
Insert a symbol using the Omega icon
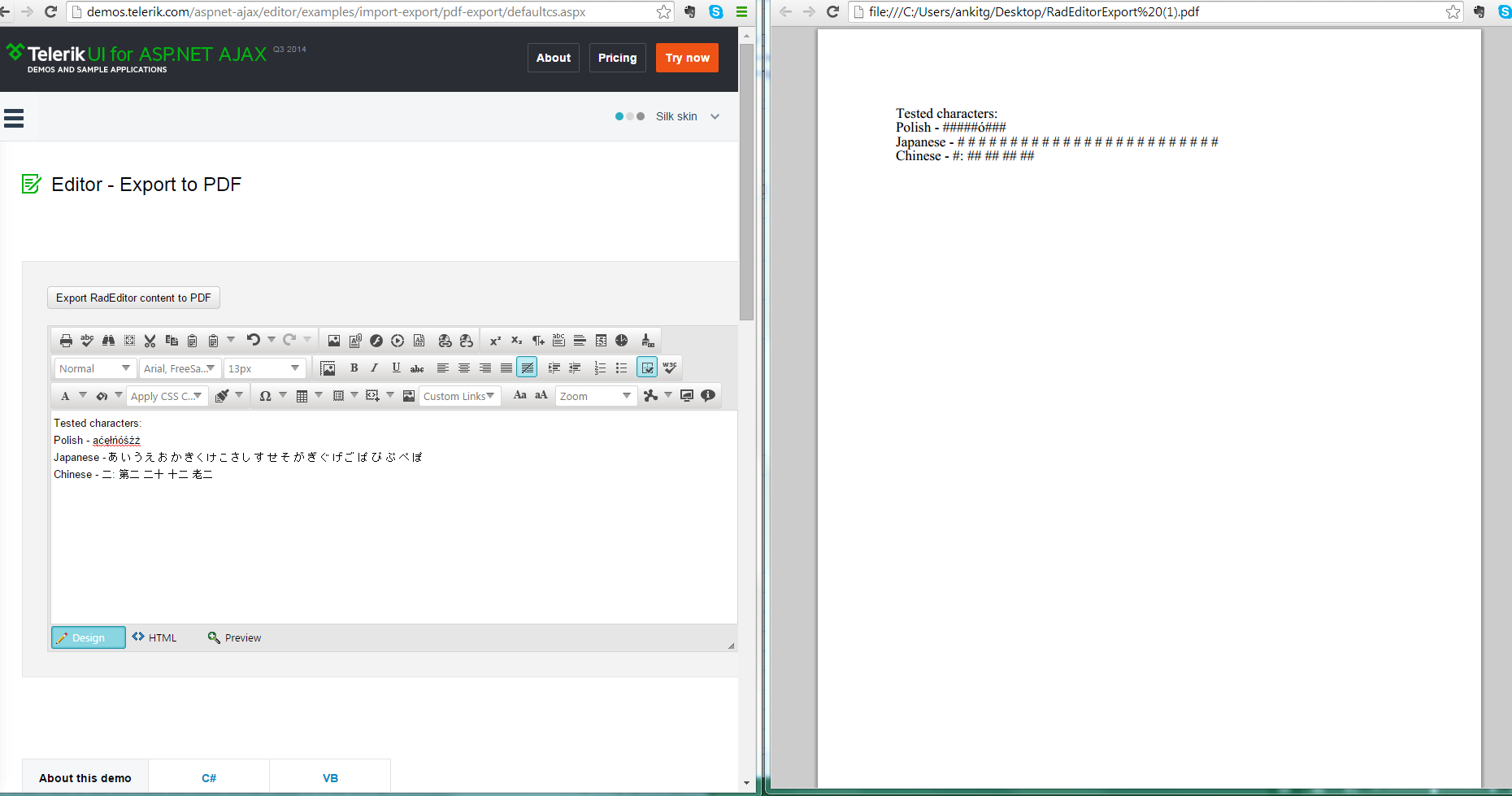click(265, 396)
